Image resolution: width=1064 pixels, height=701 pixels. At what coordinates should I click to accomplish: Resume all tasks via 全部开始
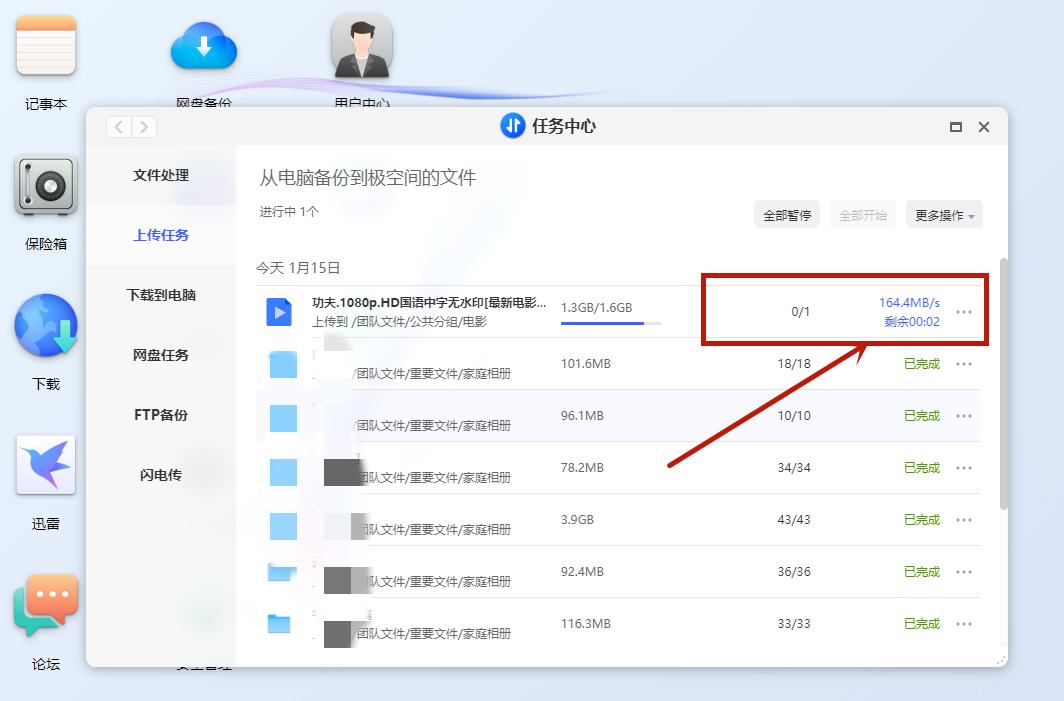[x=862, y=214]
